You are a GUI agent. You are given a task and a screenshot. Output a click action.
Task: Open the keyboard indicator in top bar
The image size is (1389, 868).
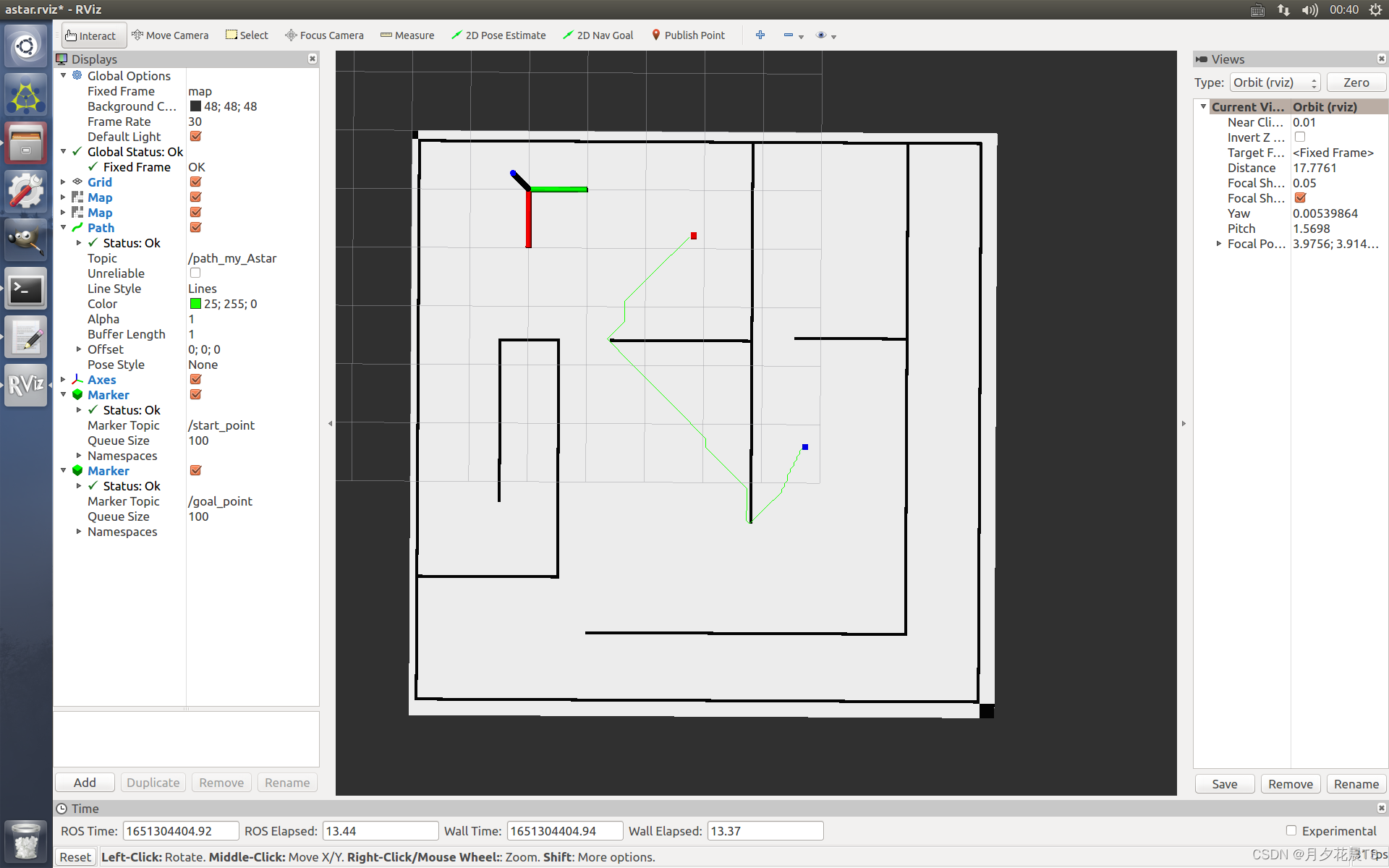(x=1258, y=9)
